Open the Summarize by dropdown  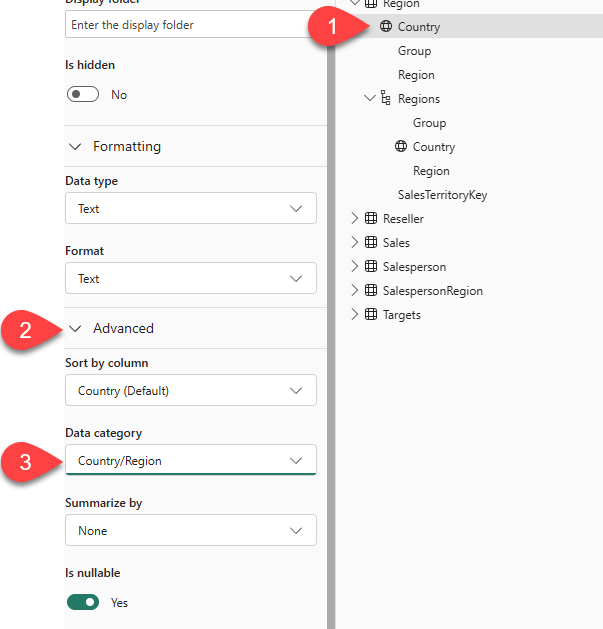tap(190, 531)
